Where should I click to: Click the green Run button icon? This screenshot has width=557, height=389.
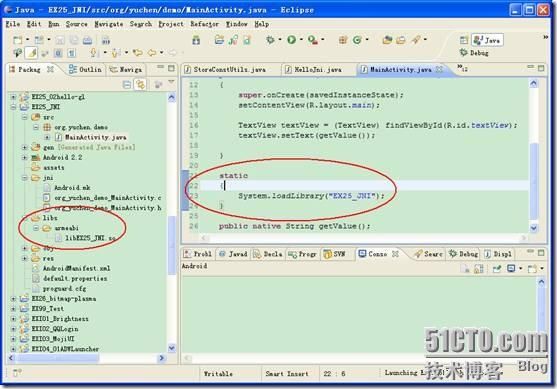292,40
